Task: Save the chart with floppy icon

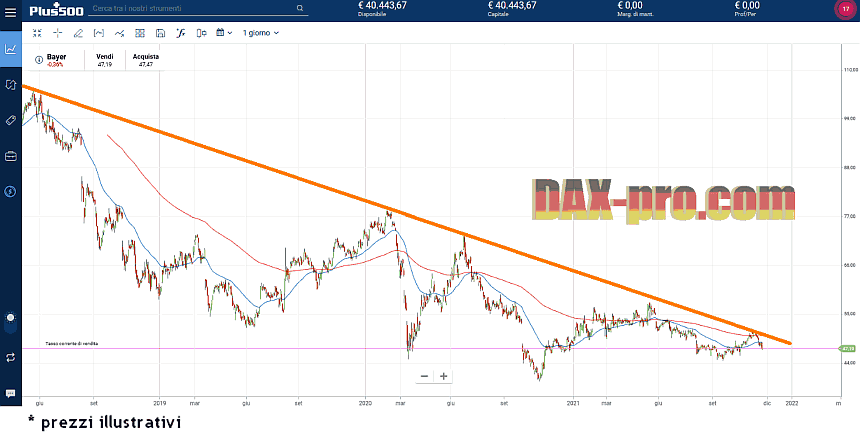Action: (160, 33)
